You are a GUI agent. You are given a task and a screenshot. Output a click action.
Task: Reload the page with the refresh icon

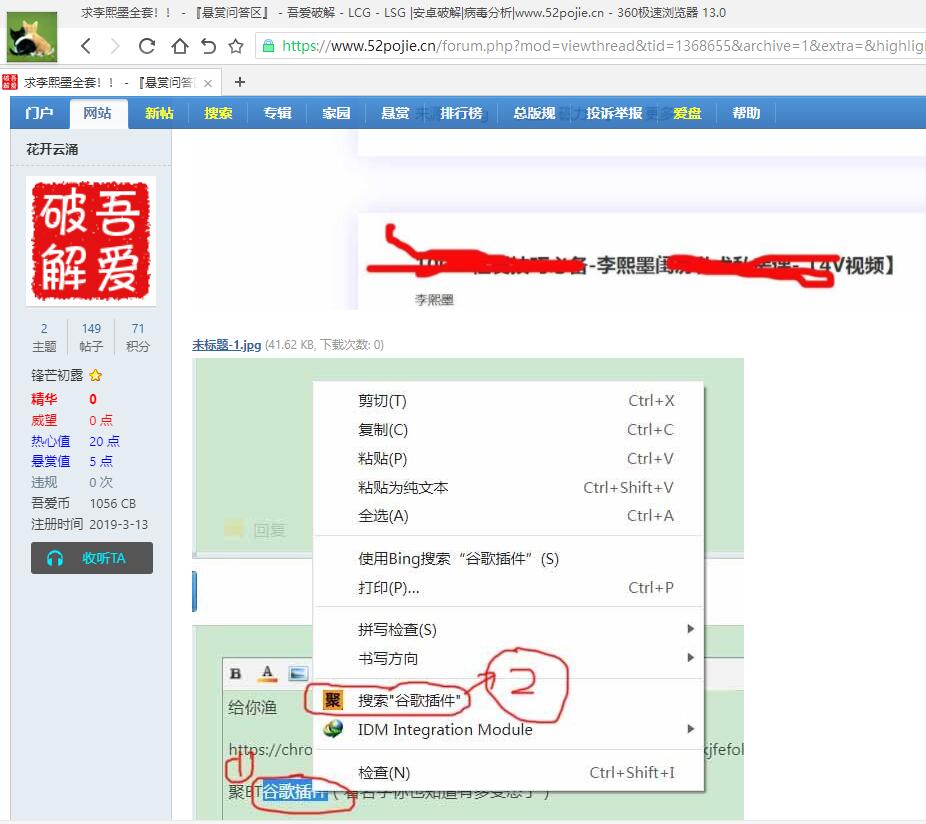(147, 46)
